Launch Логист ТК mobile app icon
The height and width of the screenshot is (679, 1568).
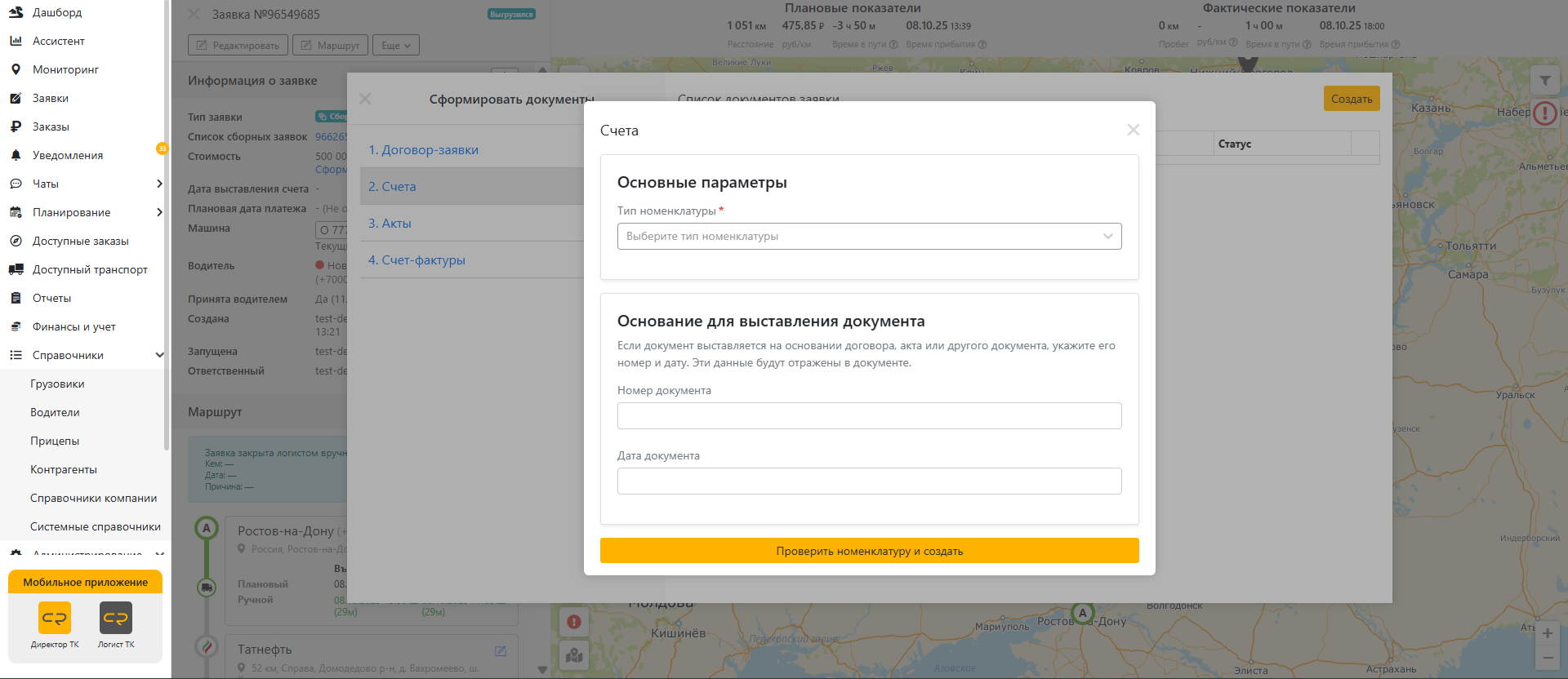116,618
